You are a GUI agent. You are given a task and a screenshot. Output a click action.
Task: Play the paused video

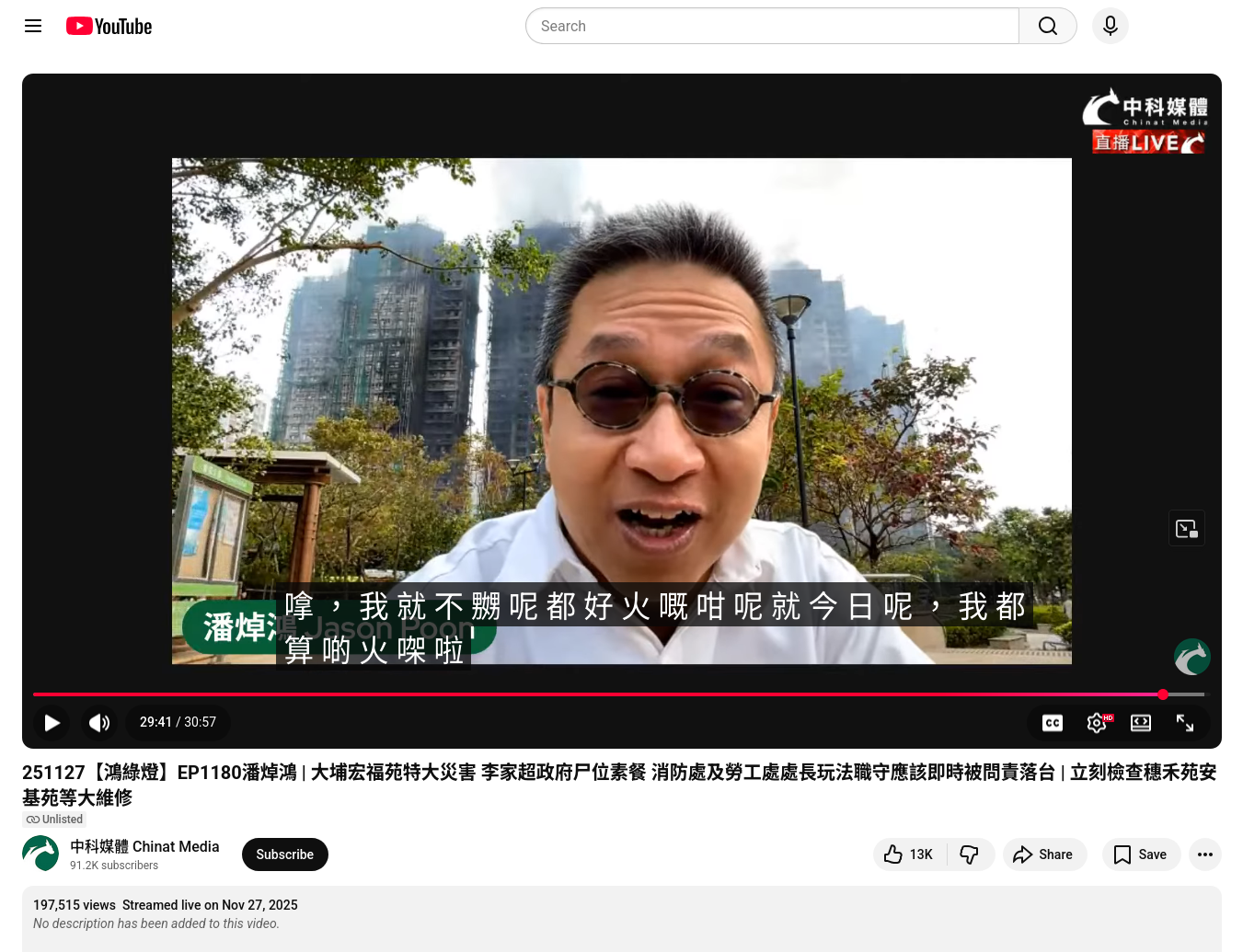tap(52, 723)
